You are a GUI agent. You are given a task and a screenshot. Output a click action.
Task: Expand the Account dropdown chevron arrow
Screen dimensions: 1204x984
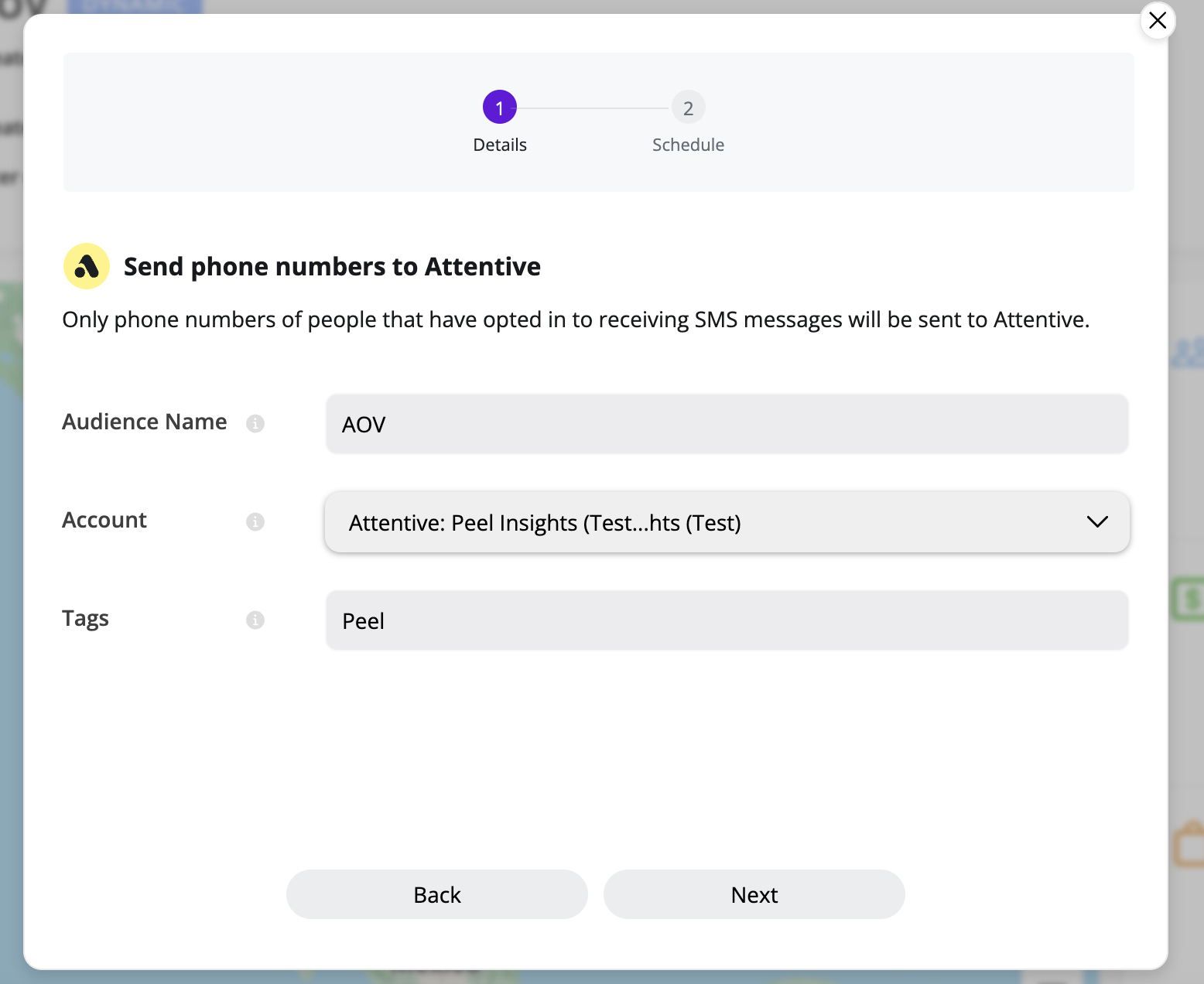[1097, 522]
